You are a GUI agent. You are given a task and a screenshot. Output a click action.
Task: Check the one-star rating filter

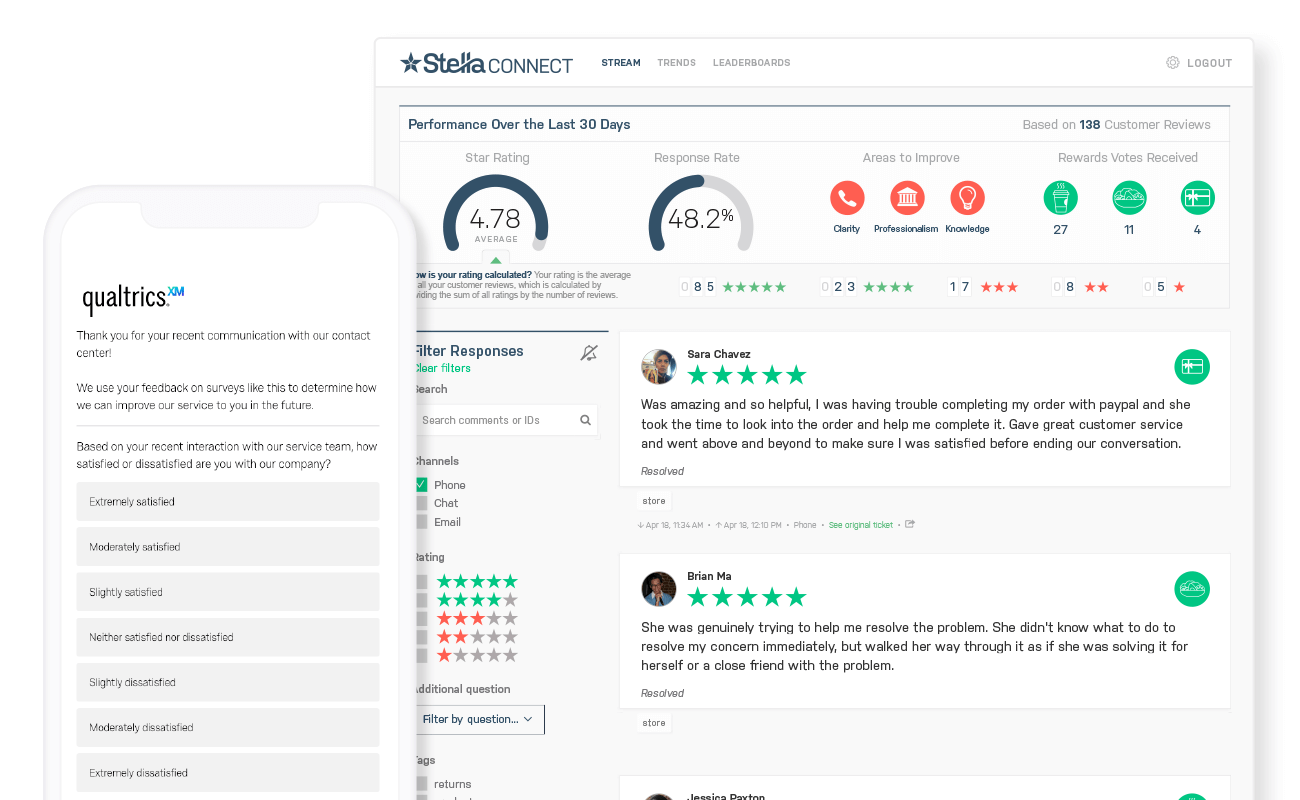pos(421,655)
